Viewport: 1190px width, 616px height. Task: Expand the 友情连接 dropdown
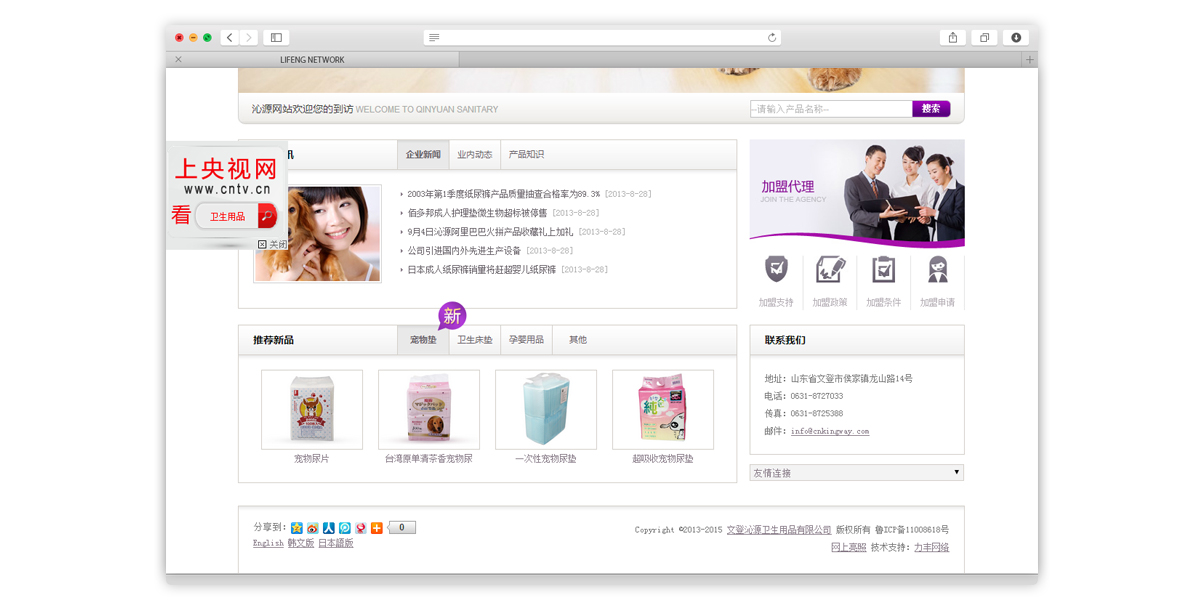(x=856, y=472)
